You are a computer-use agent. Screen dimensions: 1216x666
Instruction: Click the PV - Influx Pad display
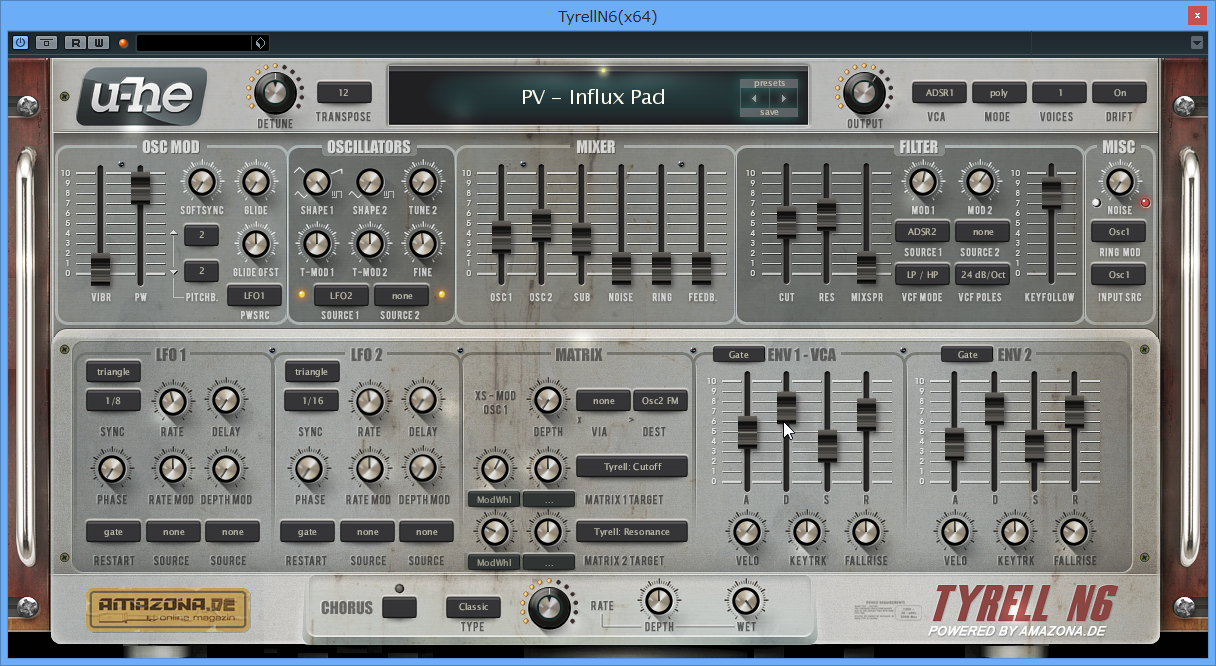(x=593, y=97)
